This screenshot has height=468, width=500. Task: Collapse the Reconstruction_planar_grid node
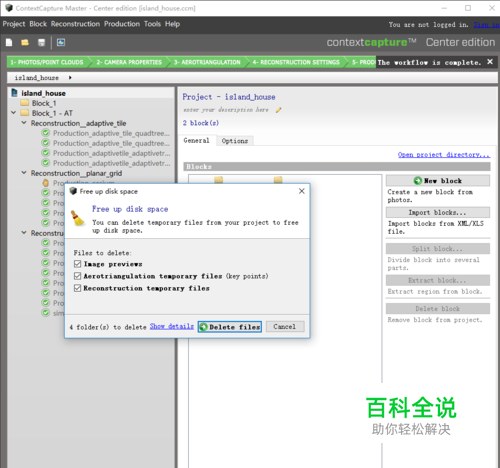pos(24,173)
